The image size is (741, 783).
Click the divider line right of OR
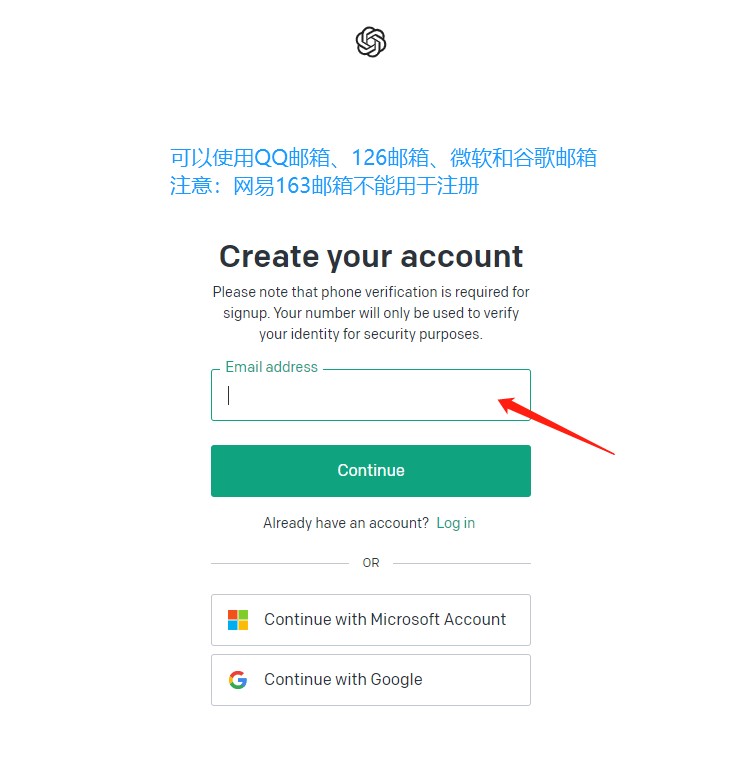462,563
